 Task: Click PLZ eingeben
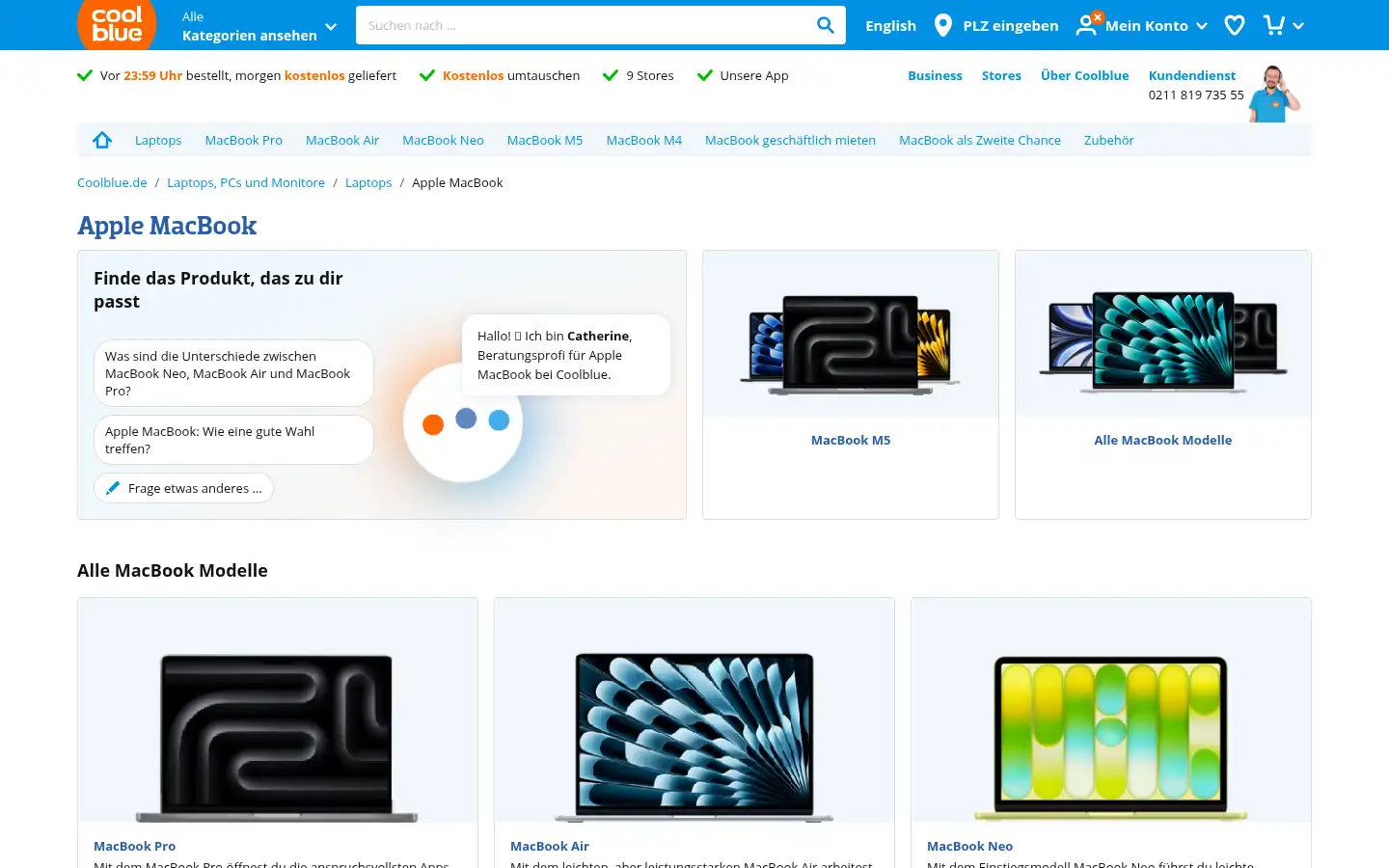[1010, 26]
